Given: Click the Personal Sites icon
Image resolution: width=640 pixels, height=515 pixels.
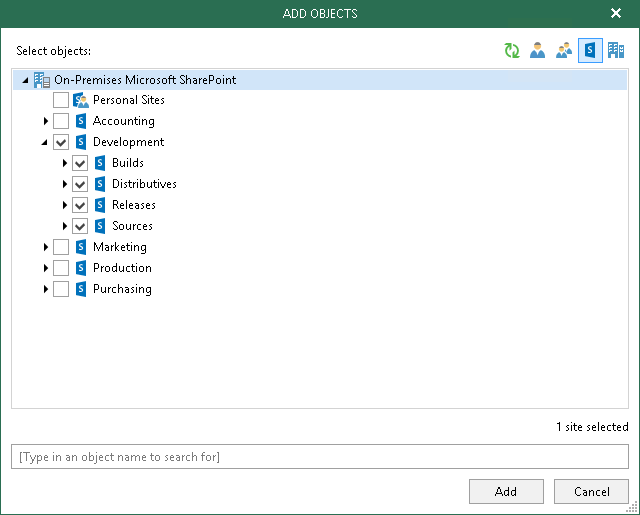Looking at the screenshot, I should tap(81, 100).
